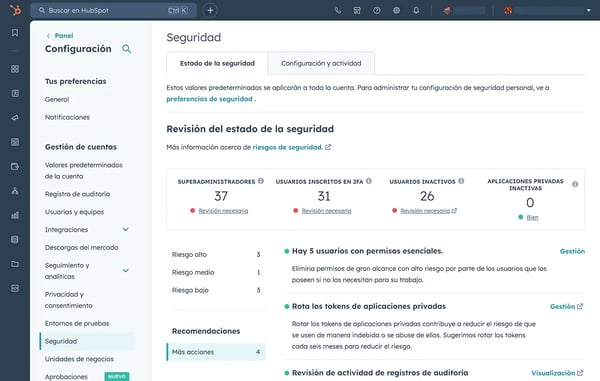Open the account dropdown arrow top right

tap(589, 10)
